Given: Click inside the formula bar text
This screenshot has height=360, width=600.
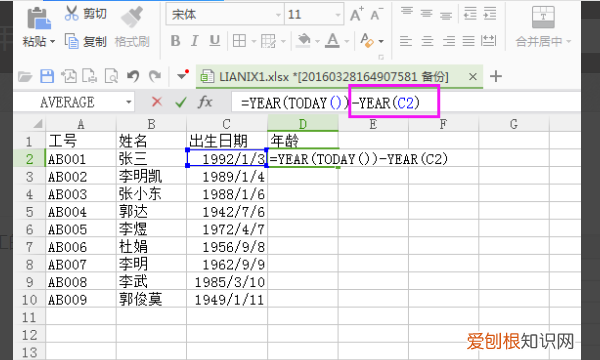Looking at the screenshot, I should click(331, 103).
